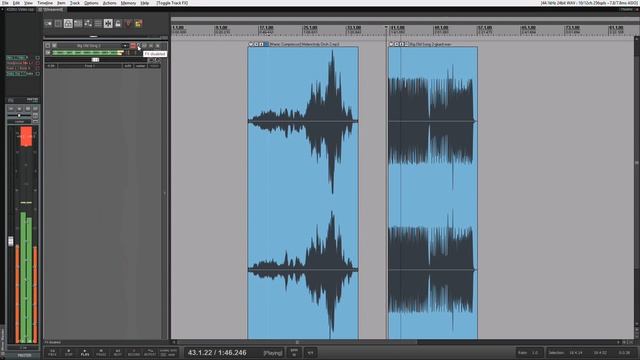Toggle the highlighted item grouping toolbar icon
640x360 pixels.
point(68,24)
